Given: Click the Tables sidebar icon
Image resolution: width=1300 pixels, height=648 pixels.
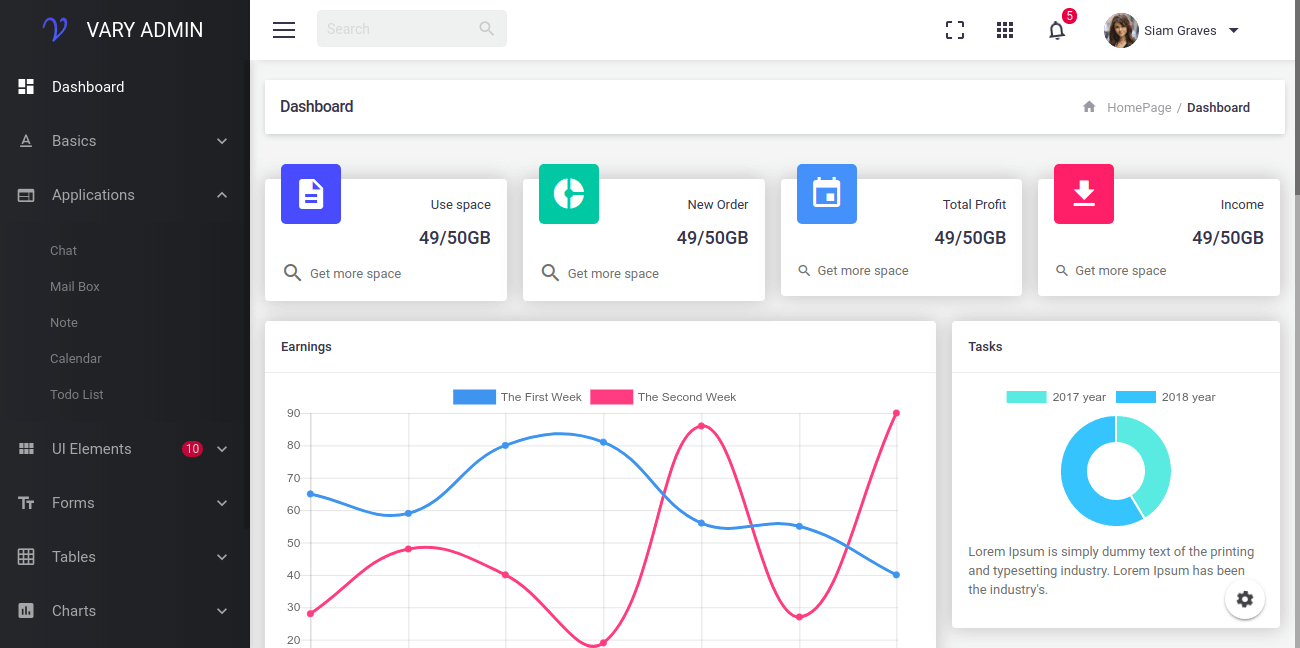Looking at the screenshot, I should point(27,557).
